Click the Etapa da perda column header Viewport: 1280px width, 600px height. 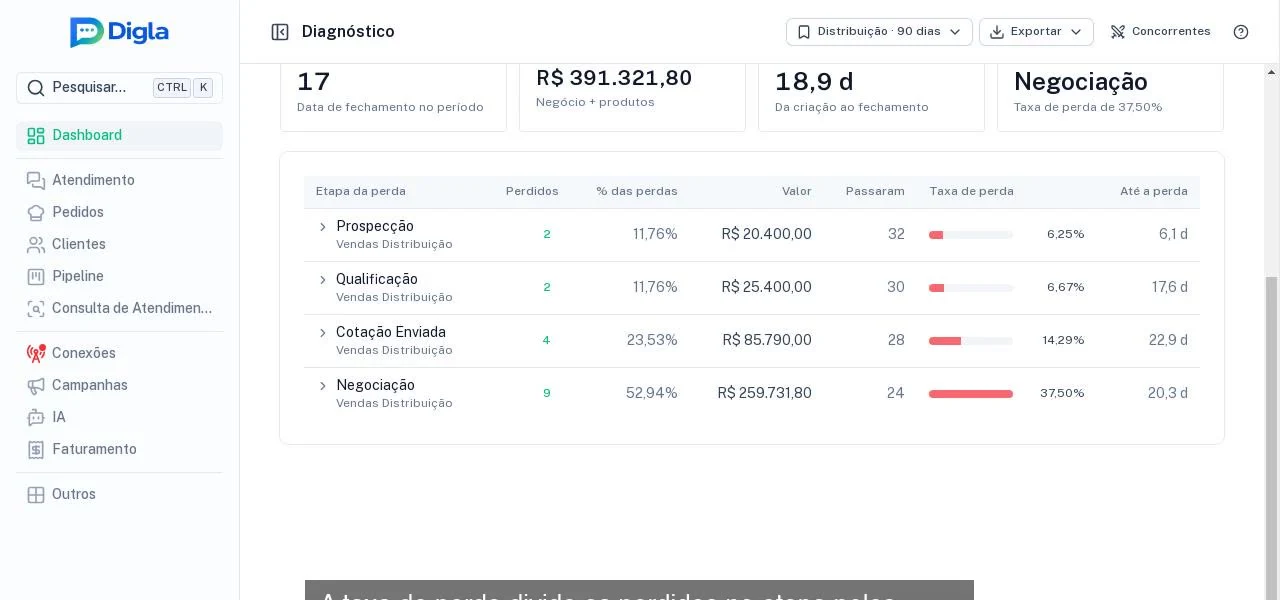coord(361,192)
